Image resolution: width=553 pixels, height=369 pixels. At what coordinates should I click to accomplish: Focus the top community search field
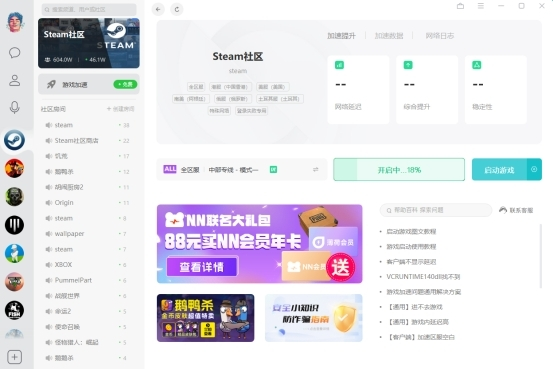pos(89,10)
